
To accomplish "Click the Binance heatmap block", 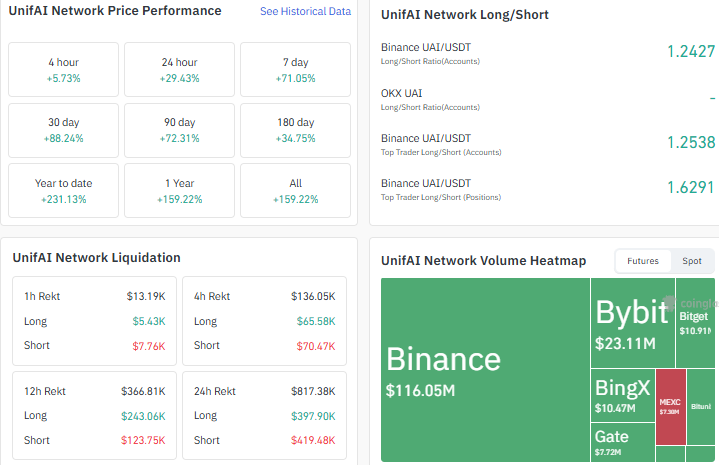I will 485,370.
